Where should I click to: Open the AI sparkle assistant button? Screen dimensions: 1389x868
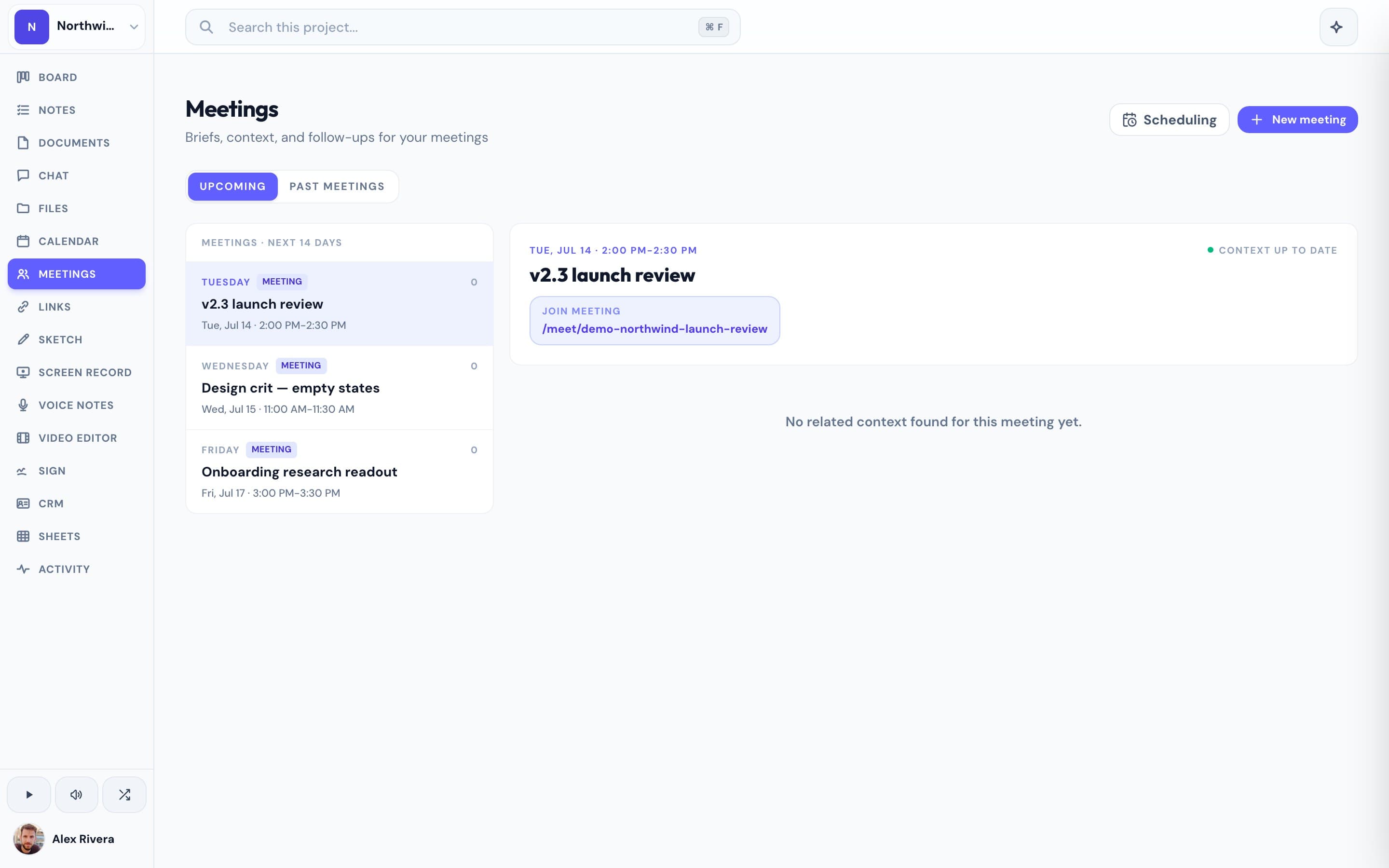[x=1338, y=27]
